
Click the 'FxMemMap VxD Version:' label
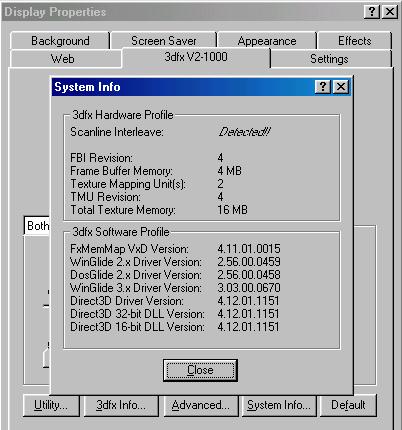(129, 249)
